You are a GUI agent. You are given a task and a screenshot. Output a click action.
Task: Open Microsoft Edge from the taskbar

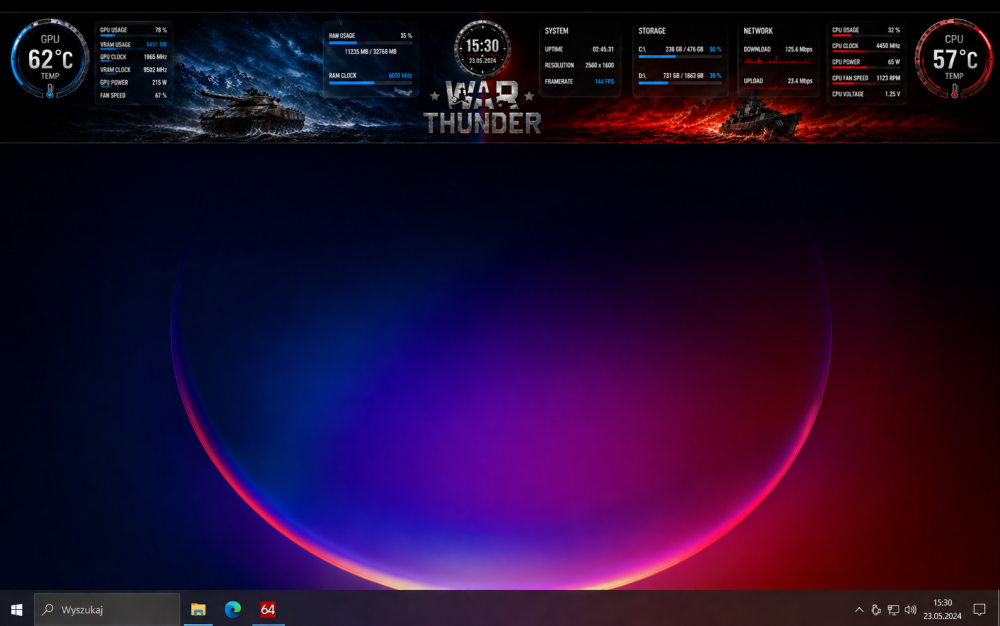[233, 609]
